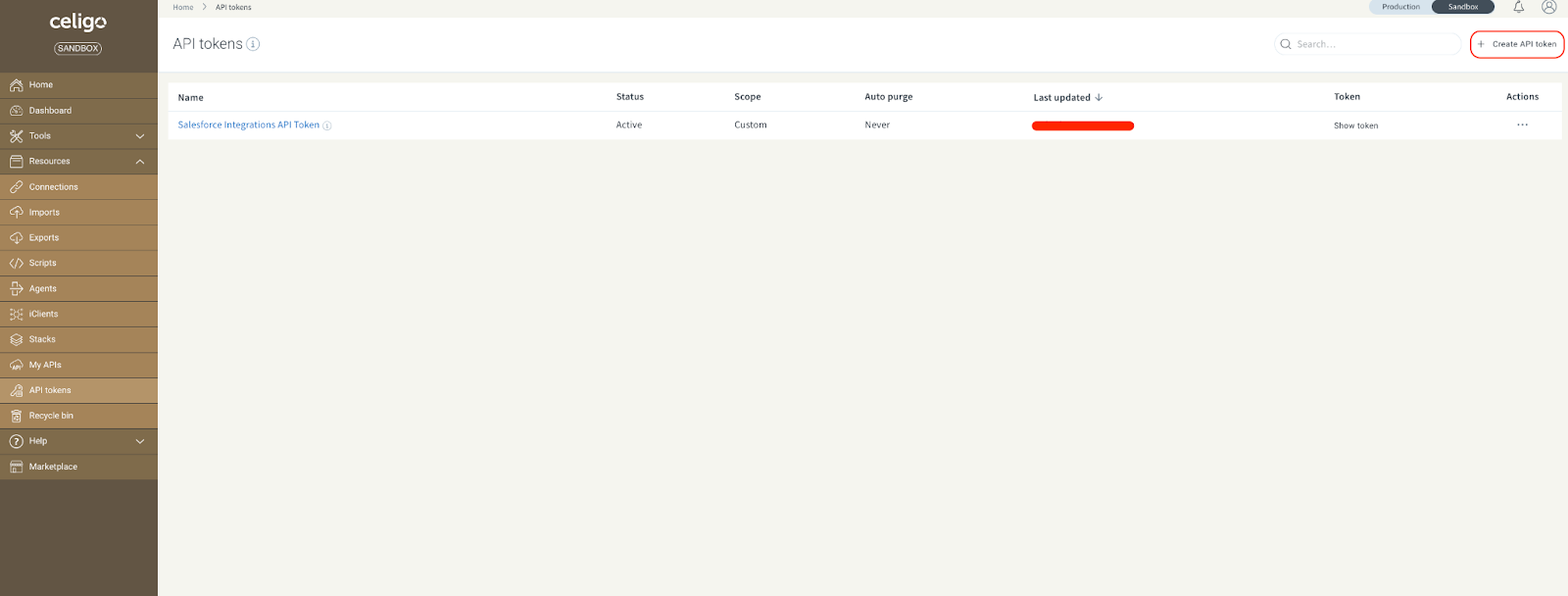Viewport: 1568px width, 596px height.
Task: Sort by Last updated arrow
Action: click(x=1099, y=97)
